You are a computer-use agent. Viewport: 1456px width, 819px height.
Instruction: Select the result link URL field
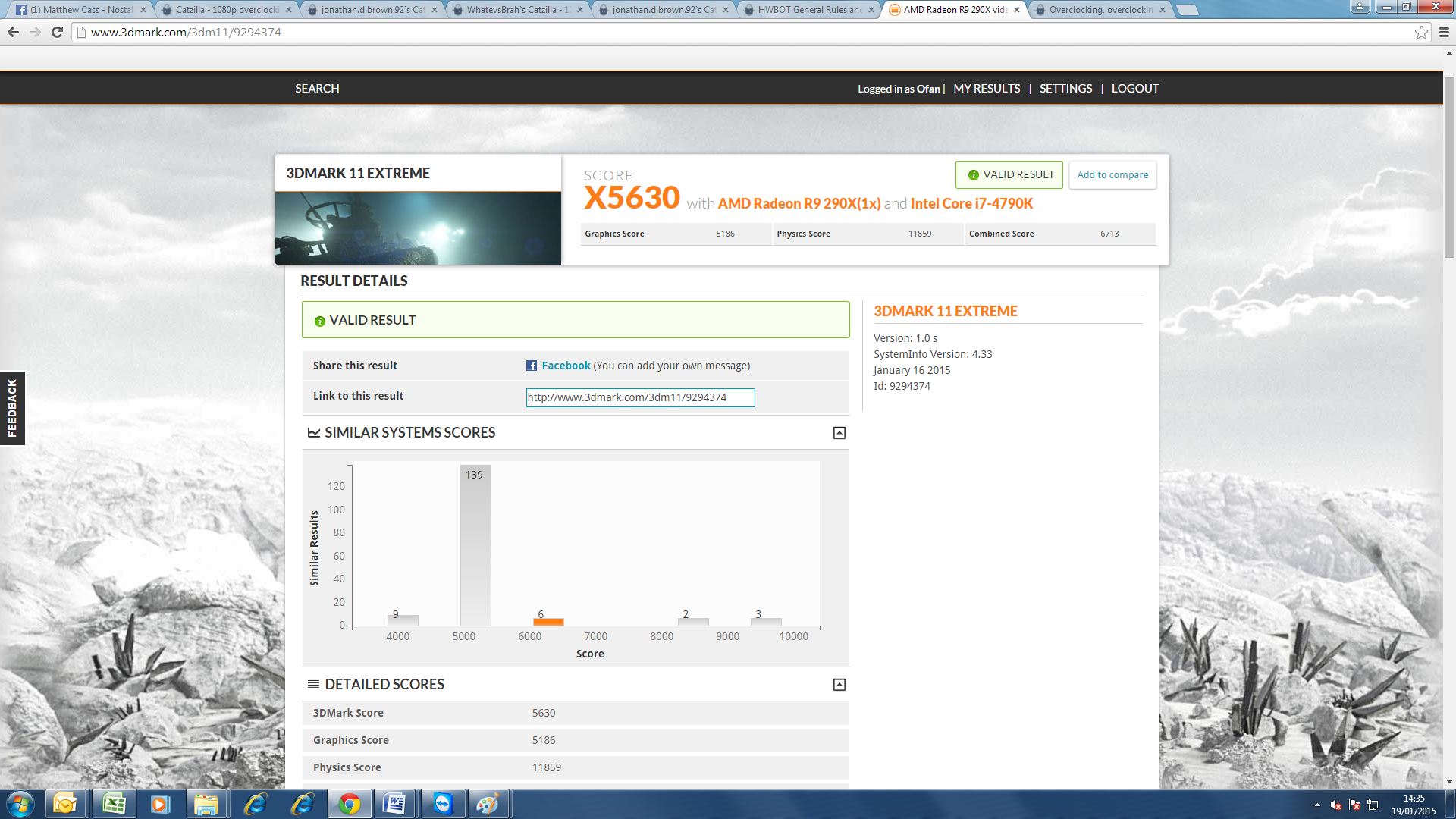tap(640, 397)
